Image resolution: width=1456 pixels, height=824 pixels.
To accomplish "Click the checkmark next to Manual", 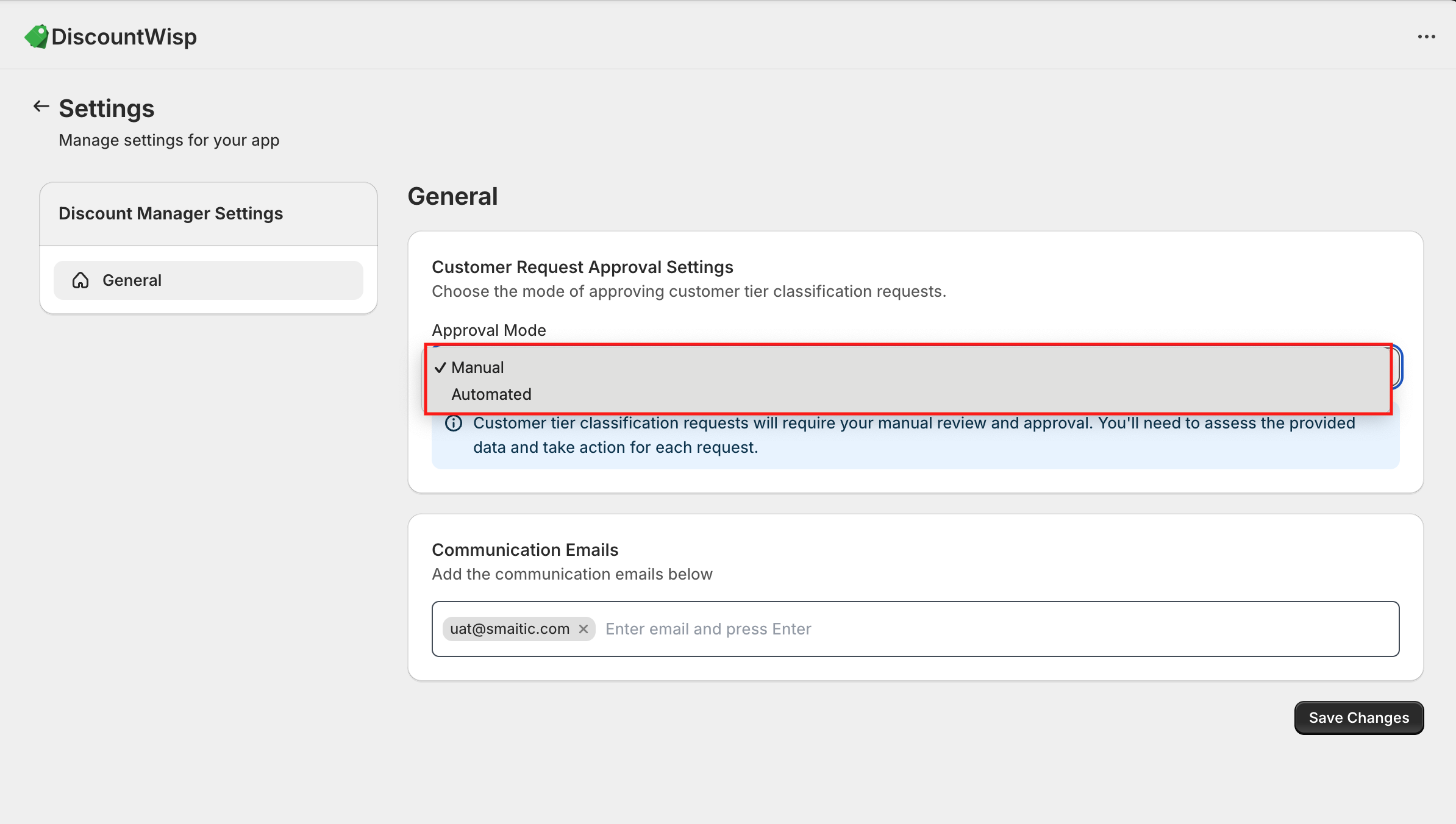I will click(440, 368).
